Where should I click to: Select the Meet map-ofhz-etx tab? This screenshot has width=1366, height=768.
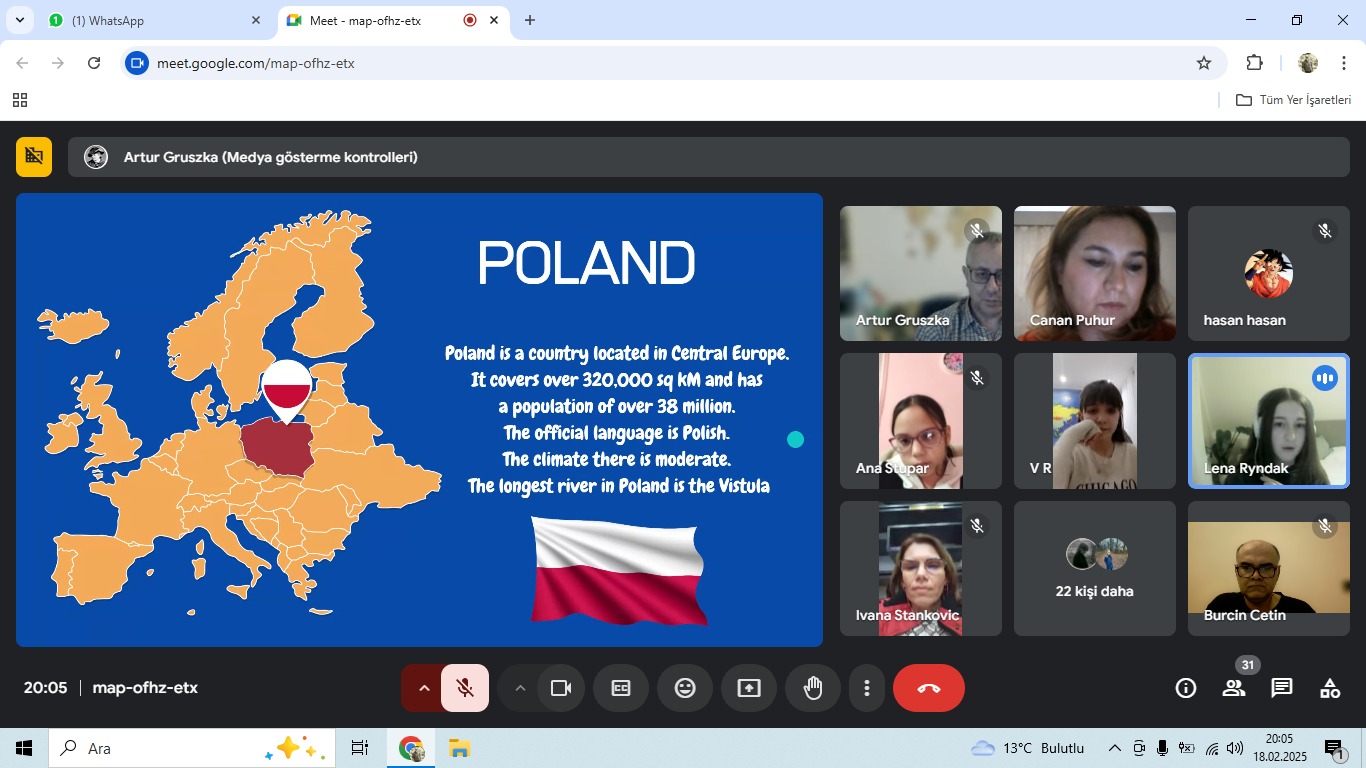tap(380, 20)
